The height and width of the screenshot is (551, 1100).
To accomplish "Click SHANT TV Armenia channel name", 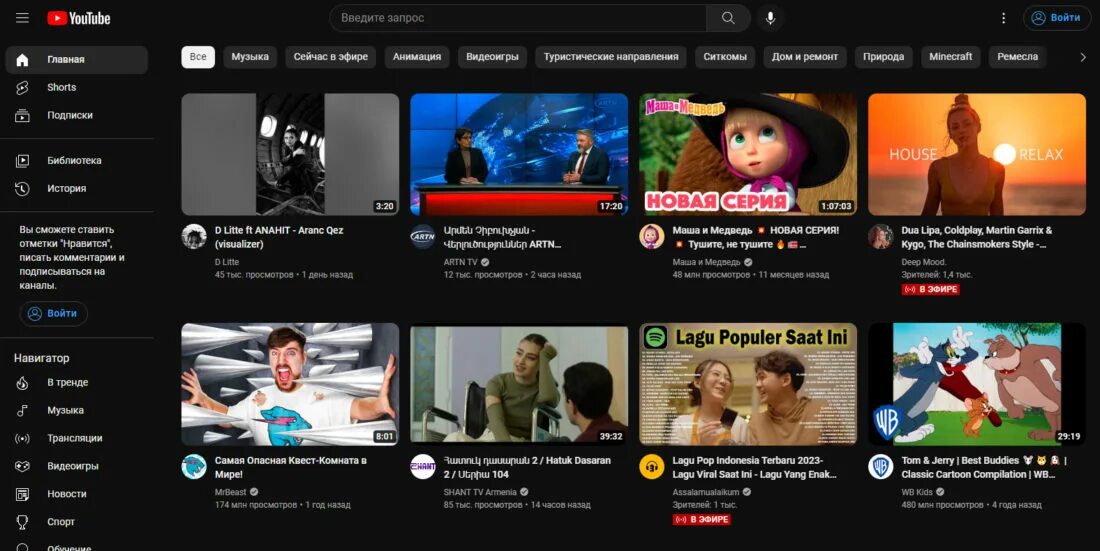I will 480,492.
